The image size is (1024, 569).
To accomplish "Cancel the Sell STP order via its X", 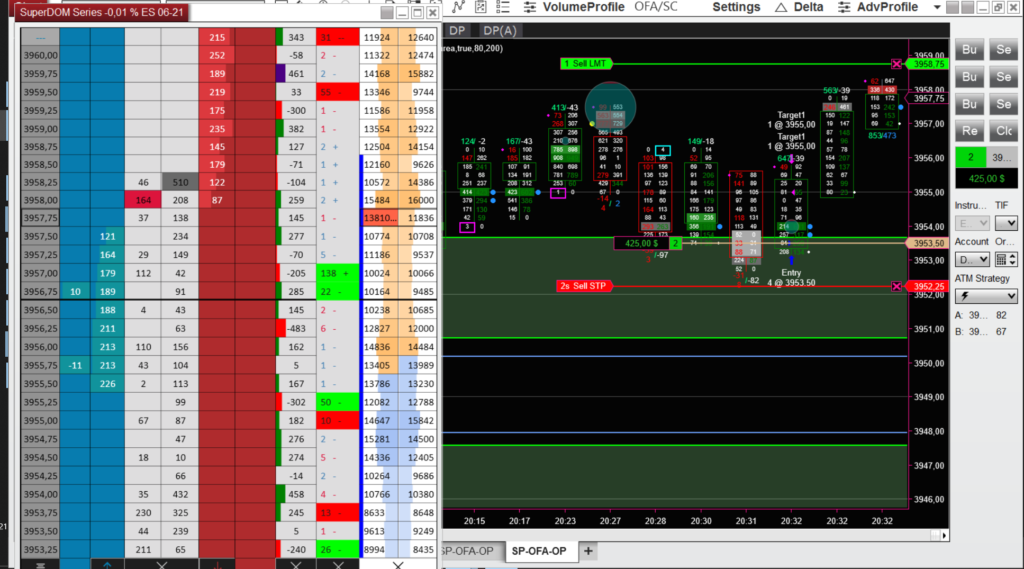I will (897, 286).
